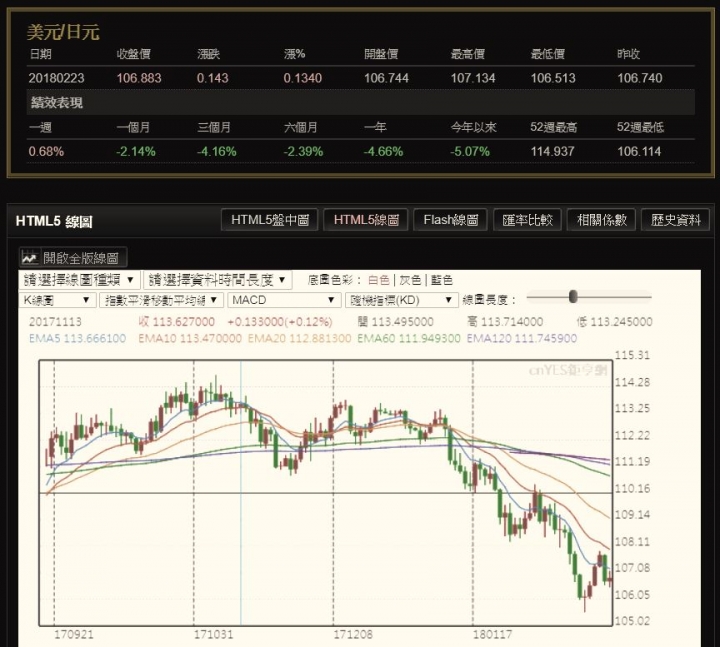
Task: Expand the K線圖 chart type dropdown
Action: tap(57, 300)
